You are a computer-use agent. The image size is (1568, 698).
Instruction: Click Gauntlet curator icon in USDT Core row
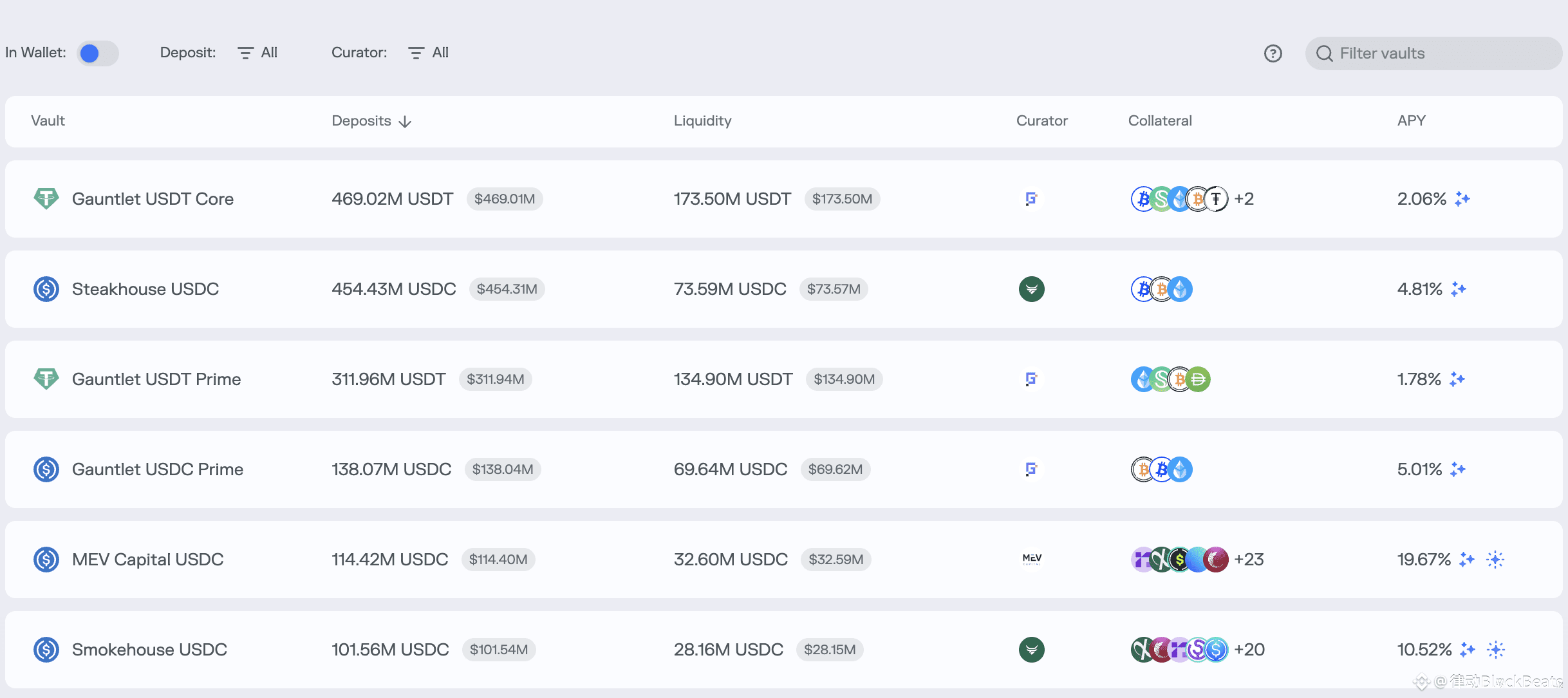pyautogui.click(x=1031, y=199)
